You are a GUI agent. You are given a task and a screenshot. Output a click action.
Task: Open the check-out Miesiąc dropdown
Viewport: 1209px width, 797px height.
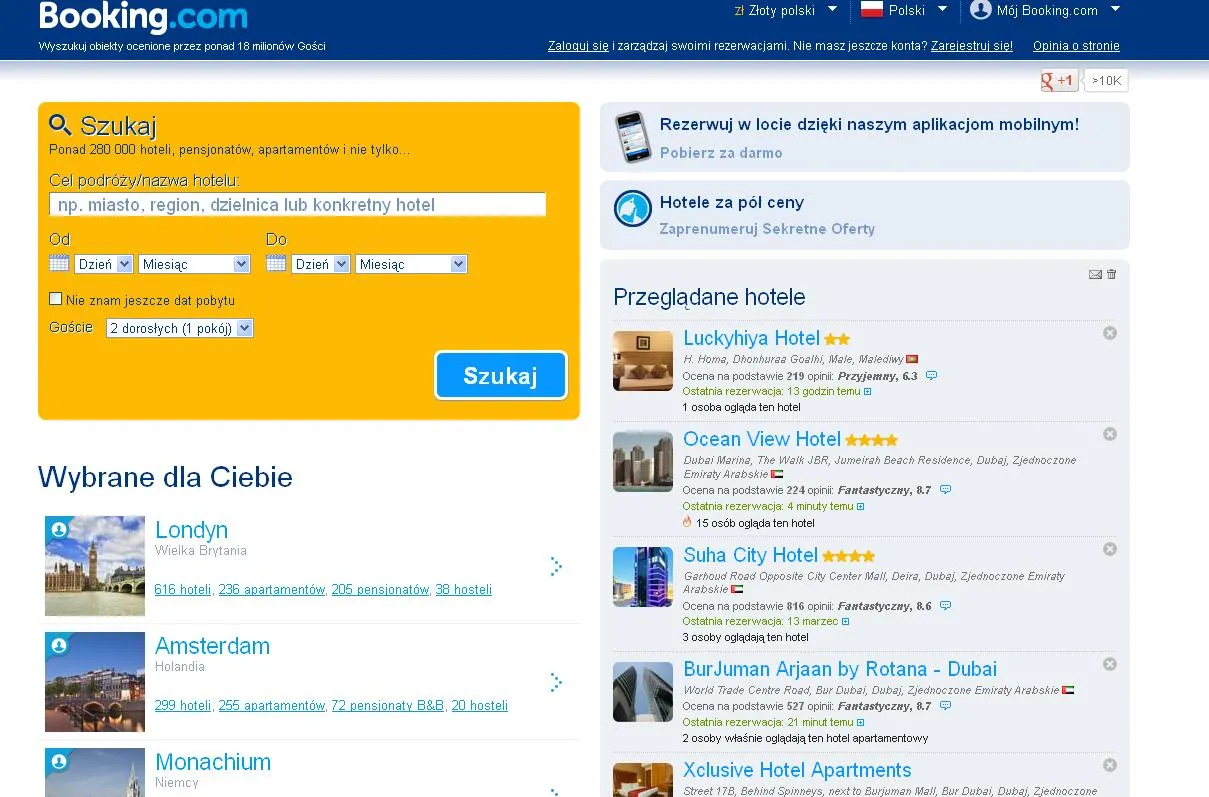(x=411, y=264)
